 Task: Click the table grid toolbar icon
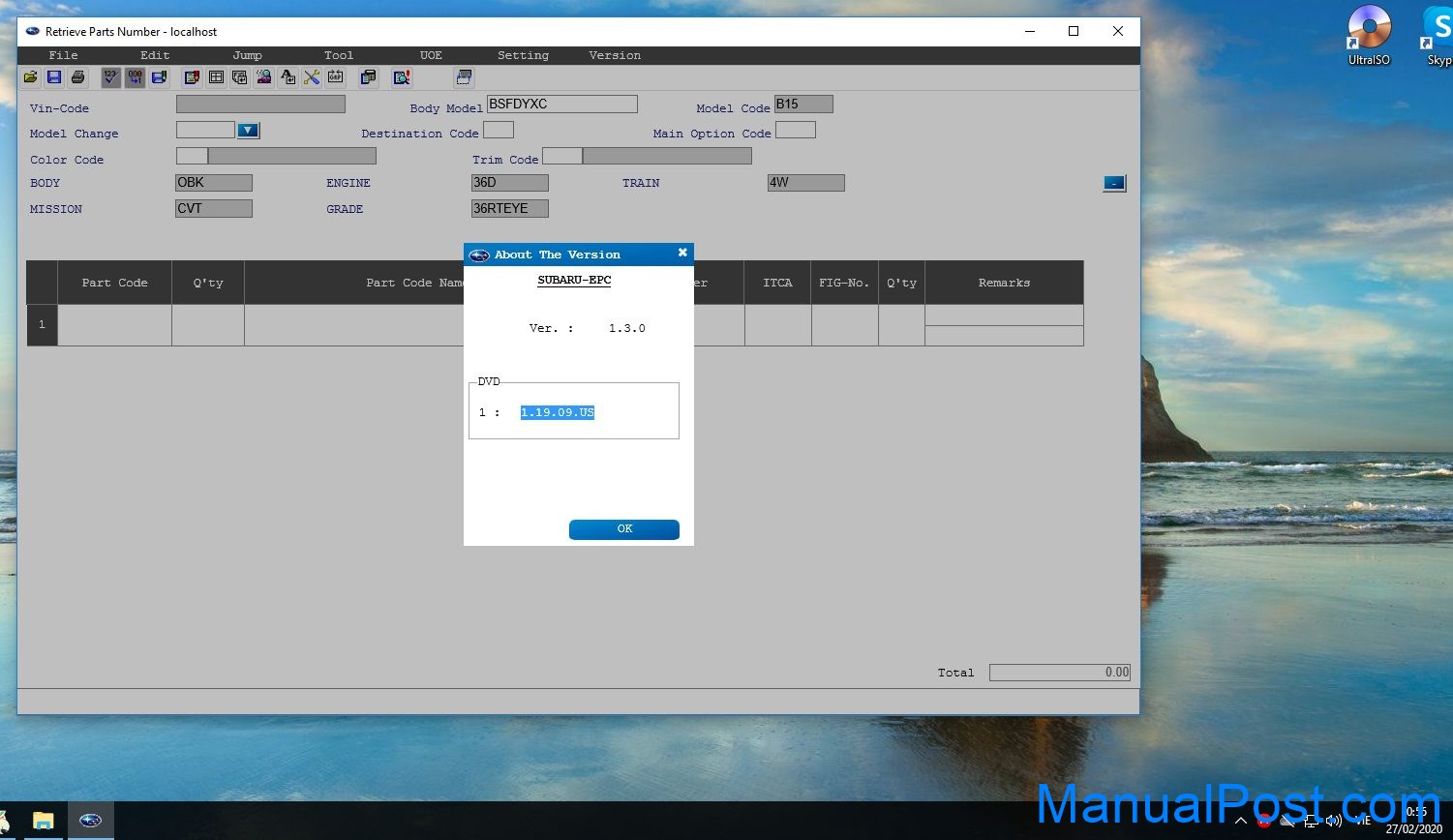(216, 77)
